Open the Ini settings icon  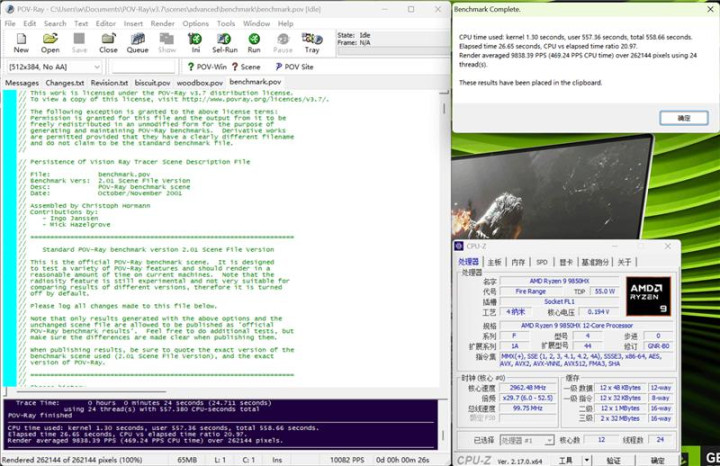coord(196,42)
